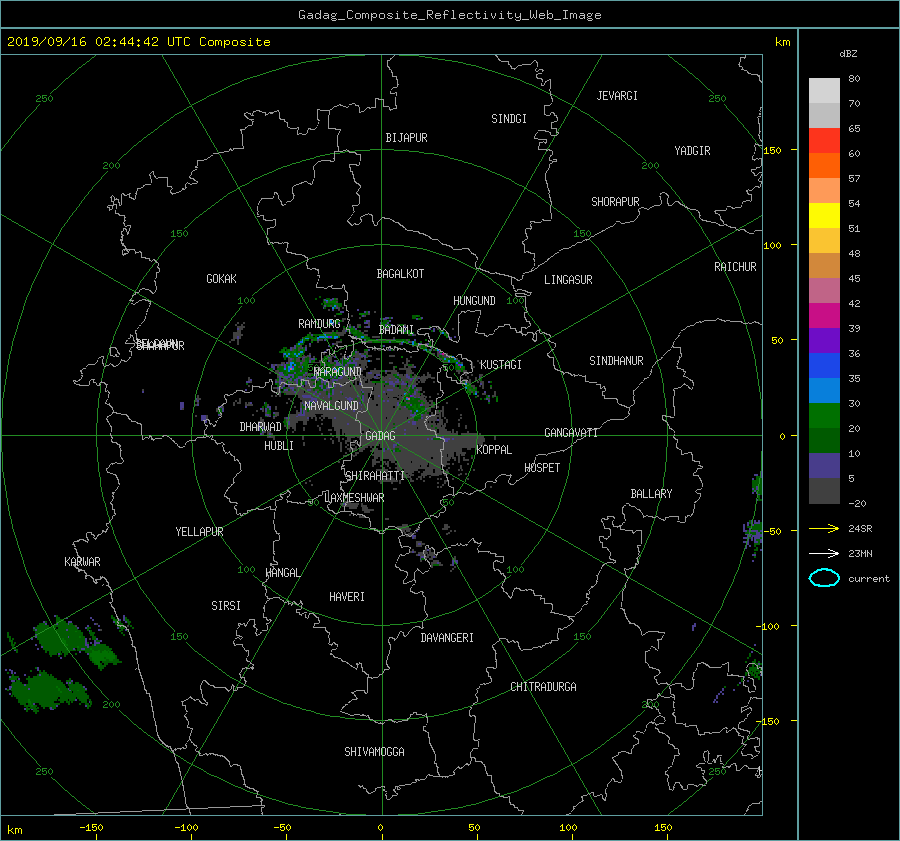
Task: Click the '23MN' legend label
Action: click(x=860, y=553)
